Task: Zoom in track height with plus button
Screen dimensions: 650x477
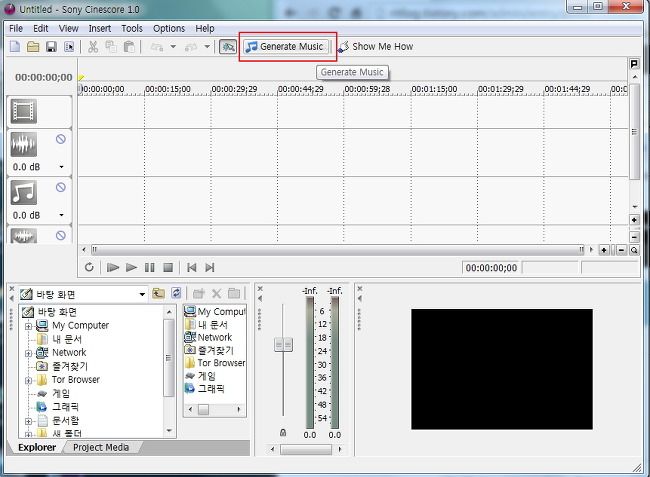Action: 634,220
